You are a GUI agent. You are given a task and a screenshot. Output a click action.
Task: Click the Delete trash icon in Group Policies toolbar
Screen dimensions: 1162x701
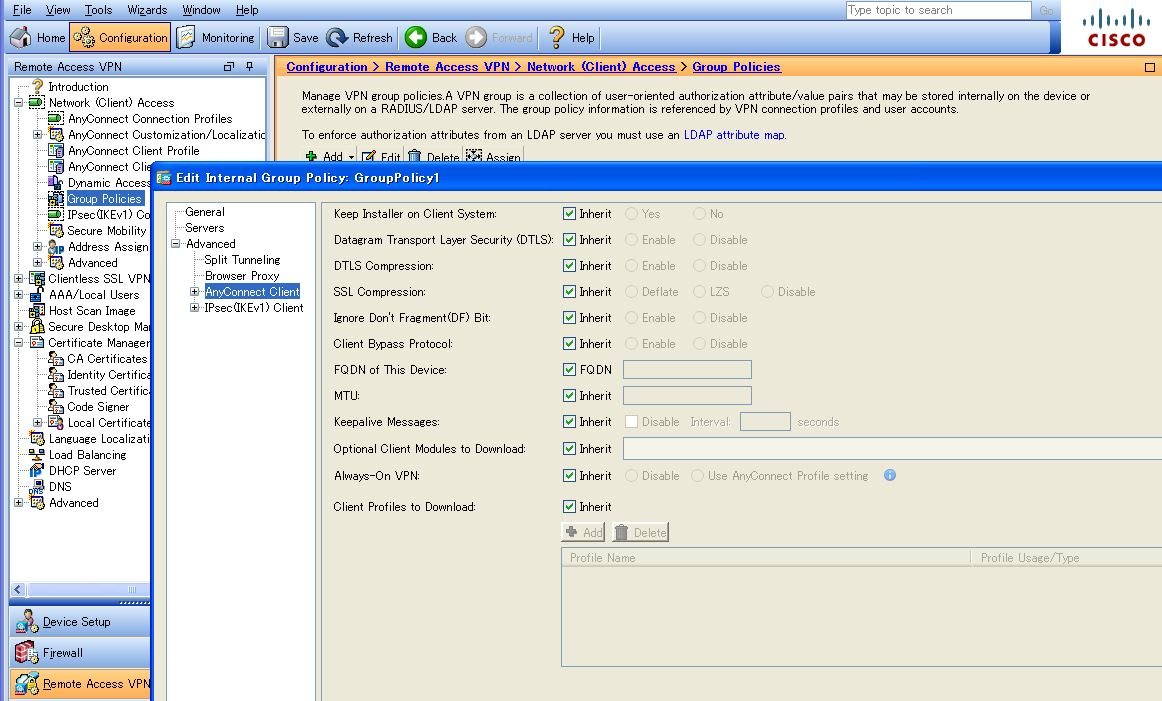click(415, 156)
